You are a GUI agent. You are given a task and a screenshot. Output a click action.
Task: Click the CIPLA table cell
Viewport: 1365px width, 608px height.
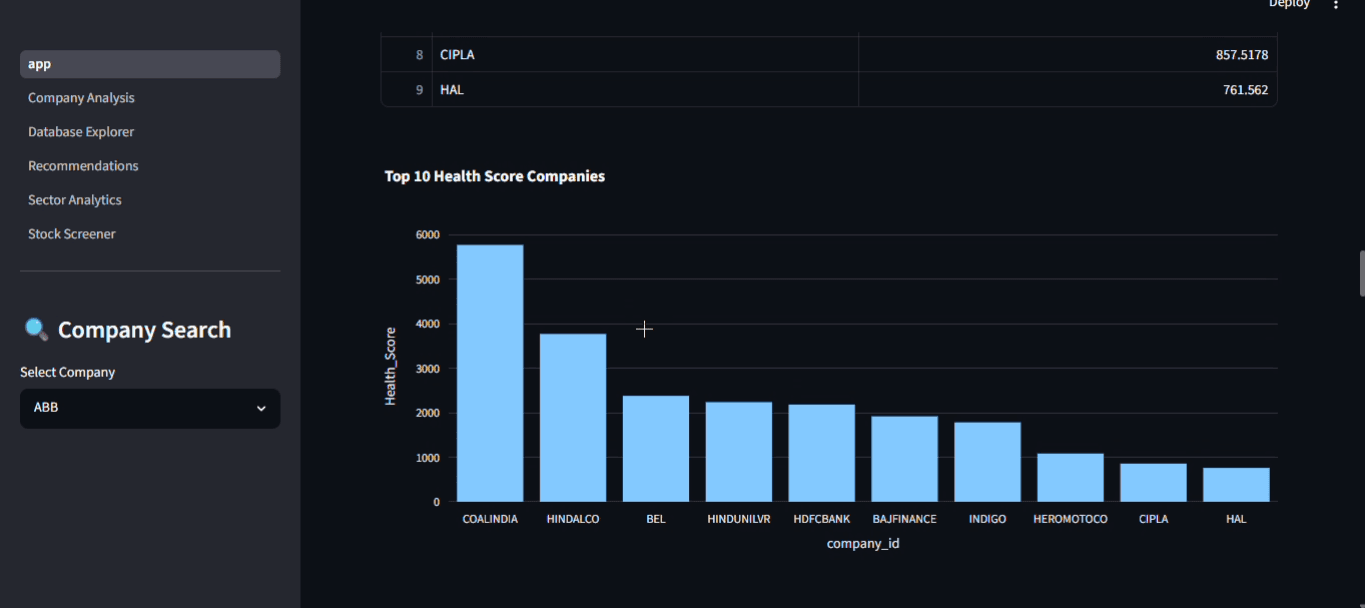click(645, 55)
